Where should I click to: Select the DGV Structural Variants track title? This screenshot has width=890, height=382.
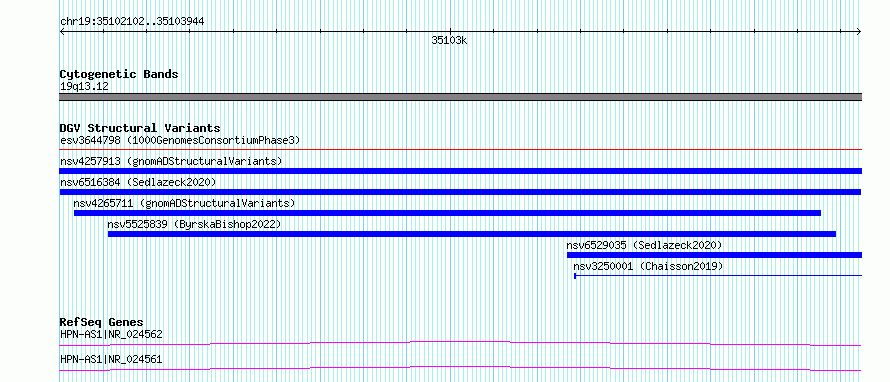click(140, 128)
